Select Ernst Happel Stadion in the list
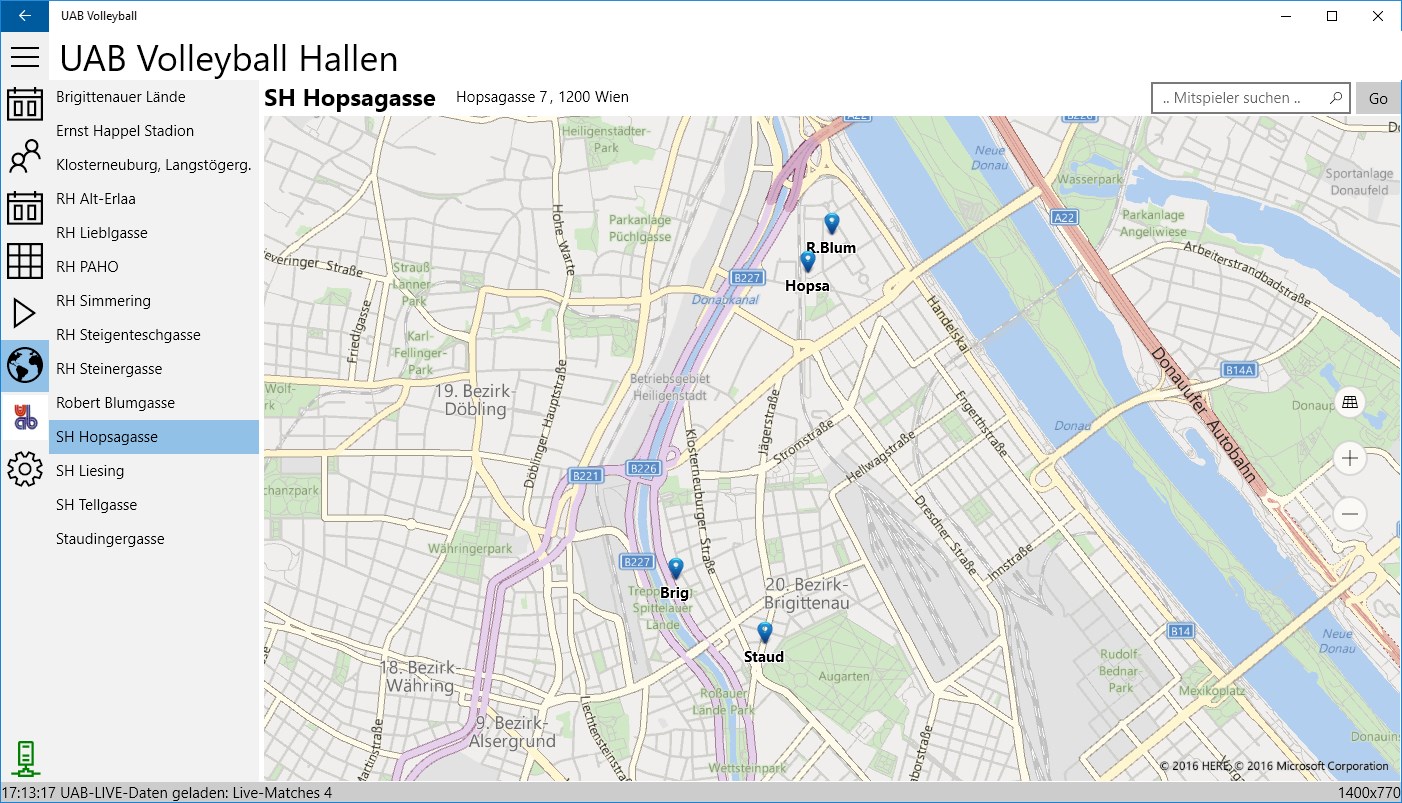The image size is (1402, 803). coord(154,131)
